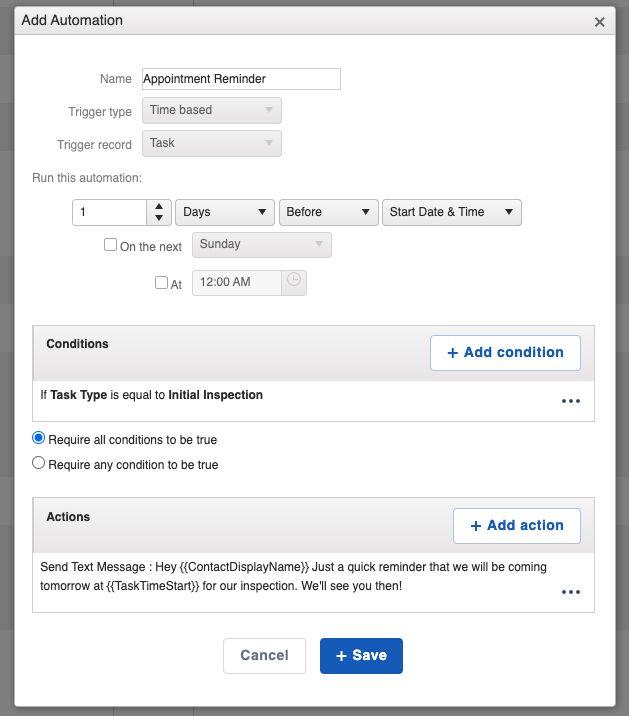Check the 'At' time checkbox
629x716 pixels.
point(161,283)
